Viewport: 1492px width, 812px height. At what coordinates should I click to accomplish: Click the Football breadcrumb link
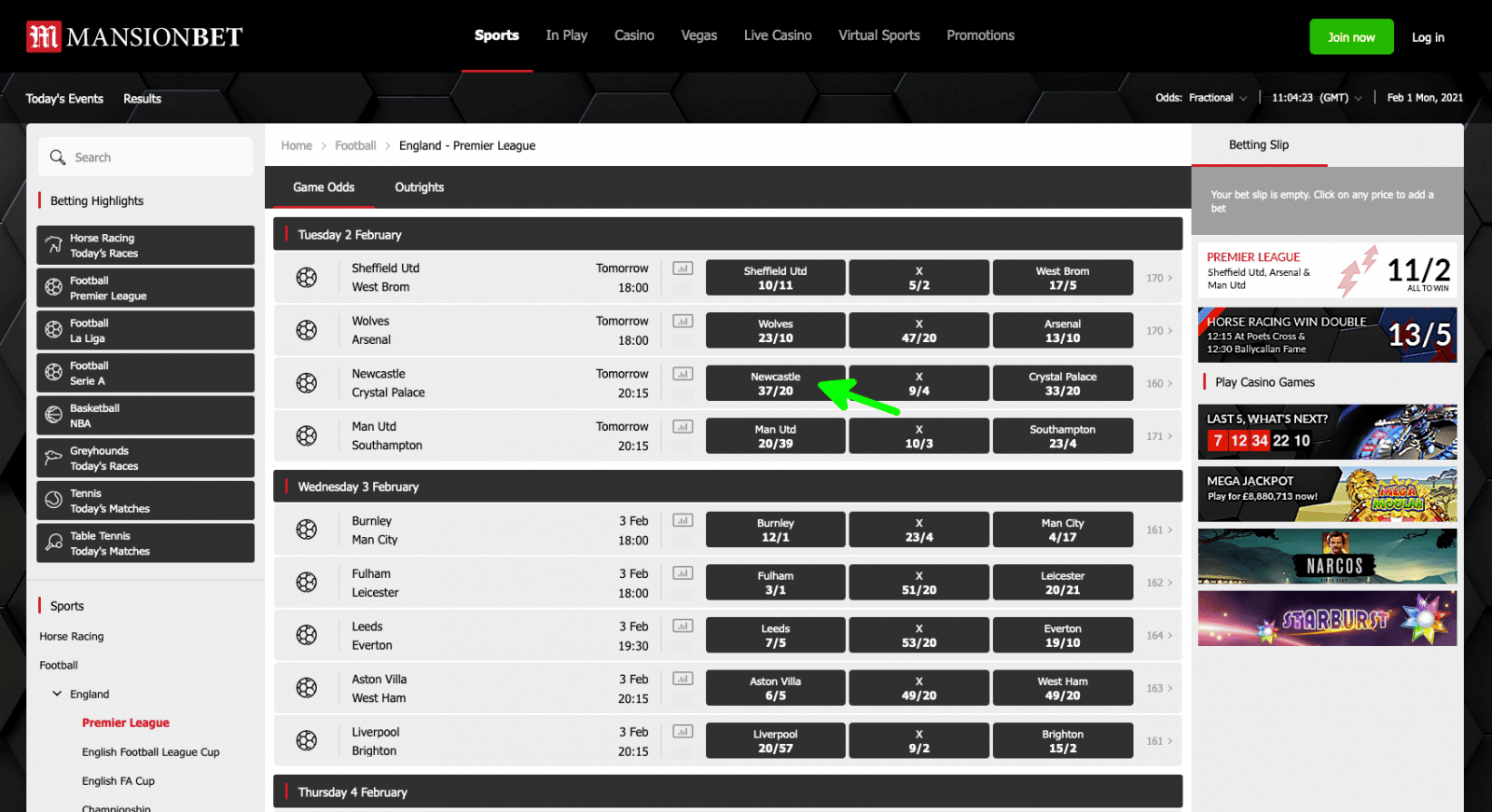pos(355,145)
